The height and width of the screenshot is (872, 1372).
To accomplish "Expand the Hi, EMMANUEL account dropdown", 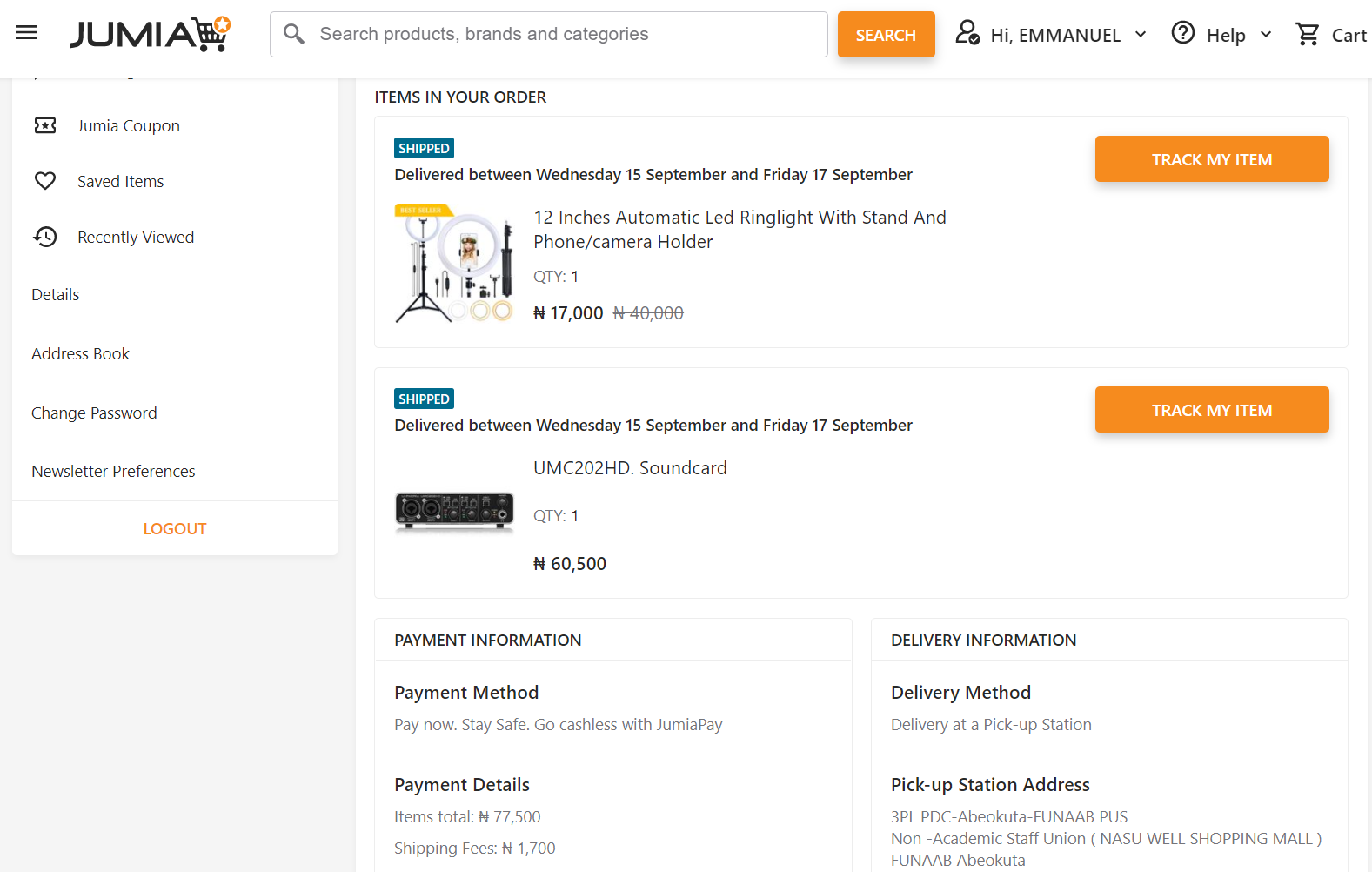I will tap(1140, 35).
